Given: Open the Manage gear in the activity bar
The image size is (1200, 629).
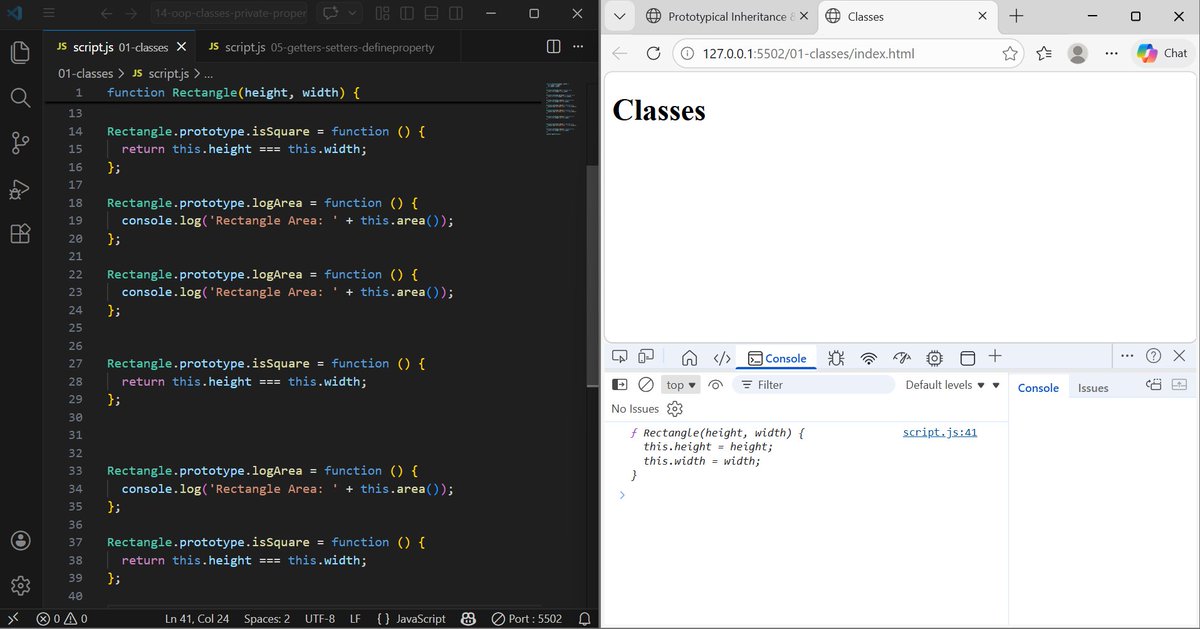Looking at the screenshot, I should coord(20,585).
